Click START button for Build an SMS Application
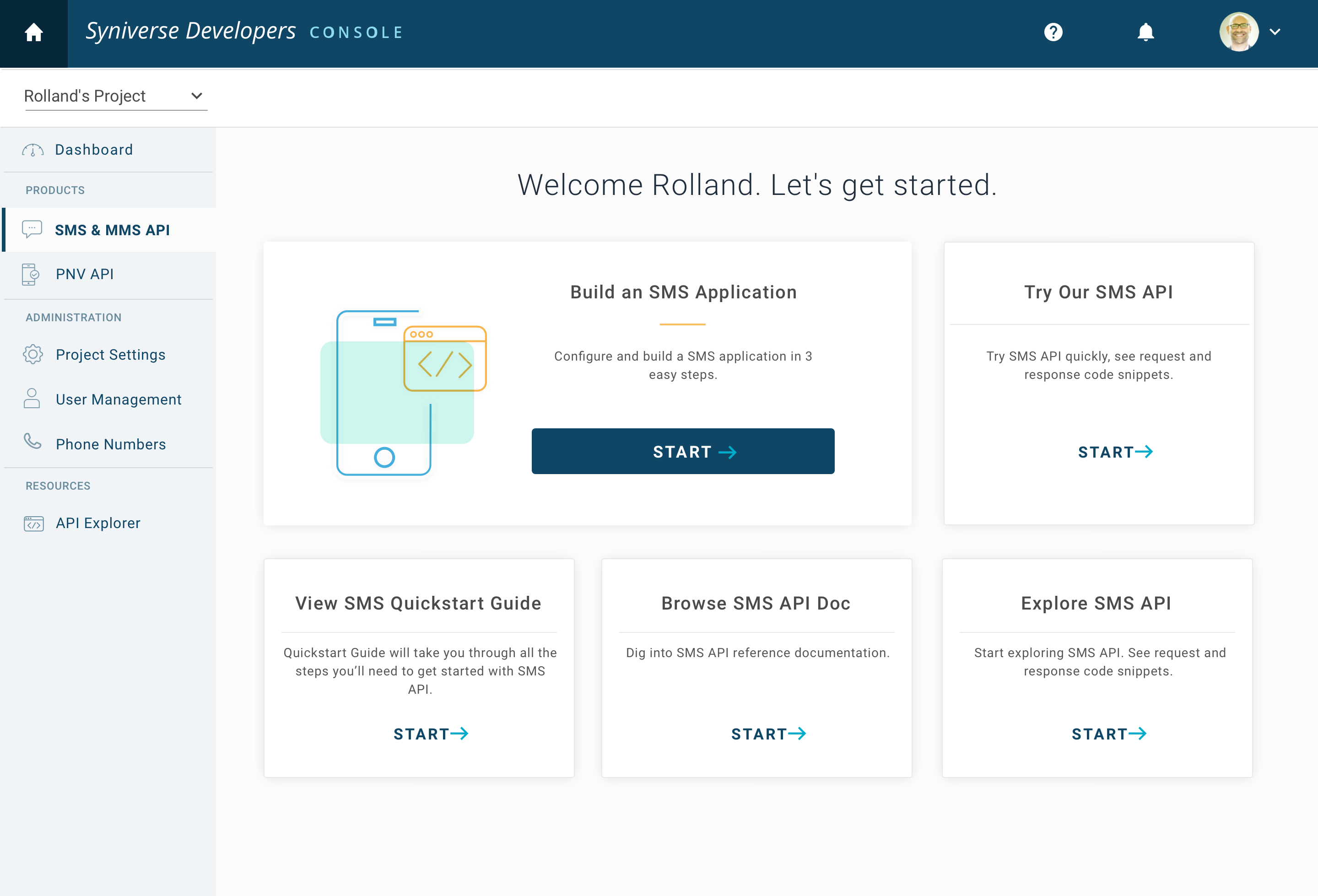This screenshot has height=896, width=1318. tap(683, 451)
